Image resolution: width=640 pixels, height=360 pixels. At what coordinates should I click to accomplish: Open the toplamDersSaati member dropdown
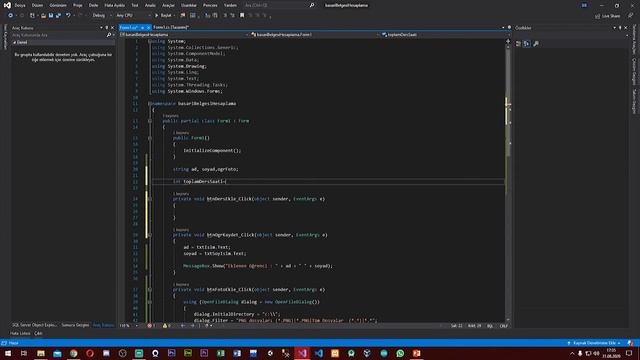click(x=443, y=35)
